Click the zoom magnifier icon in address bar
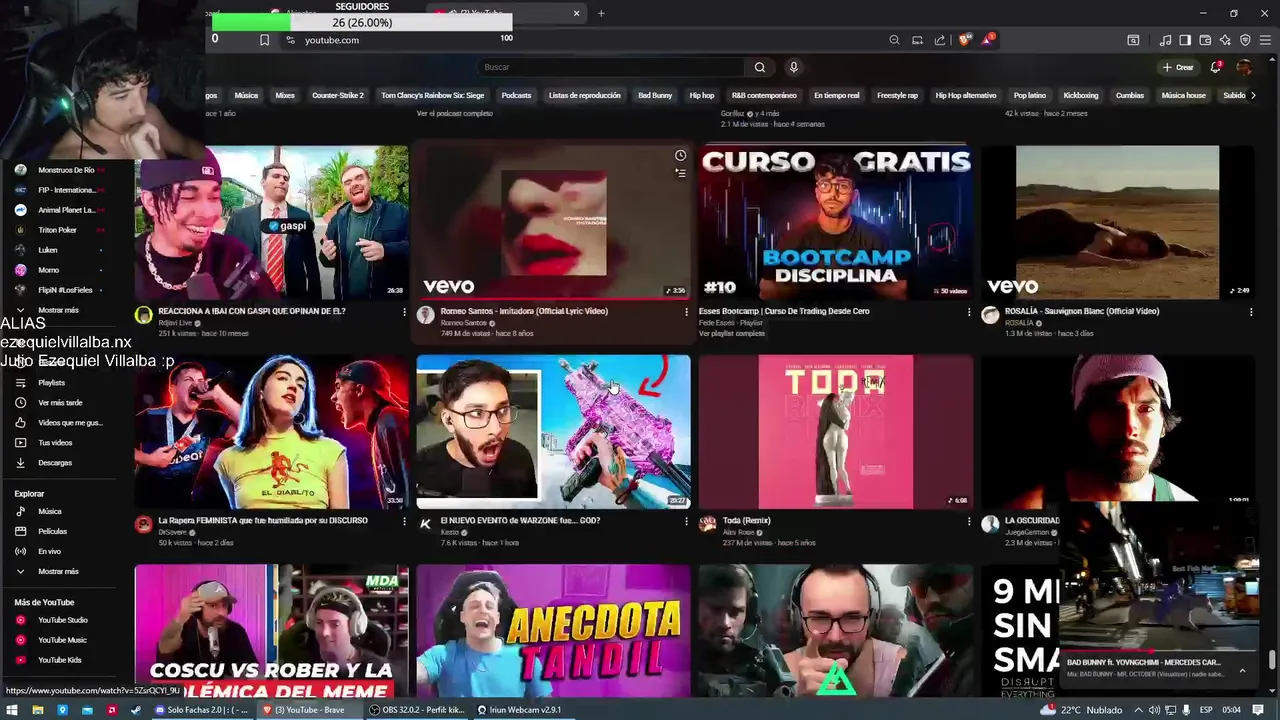This screenshot has width=1280, height=720. [x=894, y=40]
